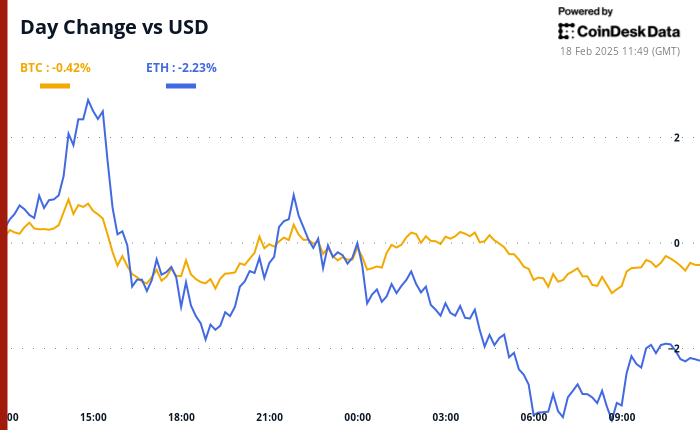Click the y-axis label -2
Viewport: 700px width, 430px height.
point(674,348)
